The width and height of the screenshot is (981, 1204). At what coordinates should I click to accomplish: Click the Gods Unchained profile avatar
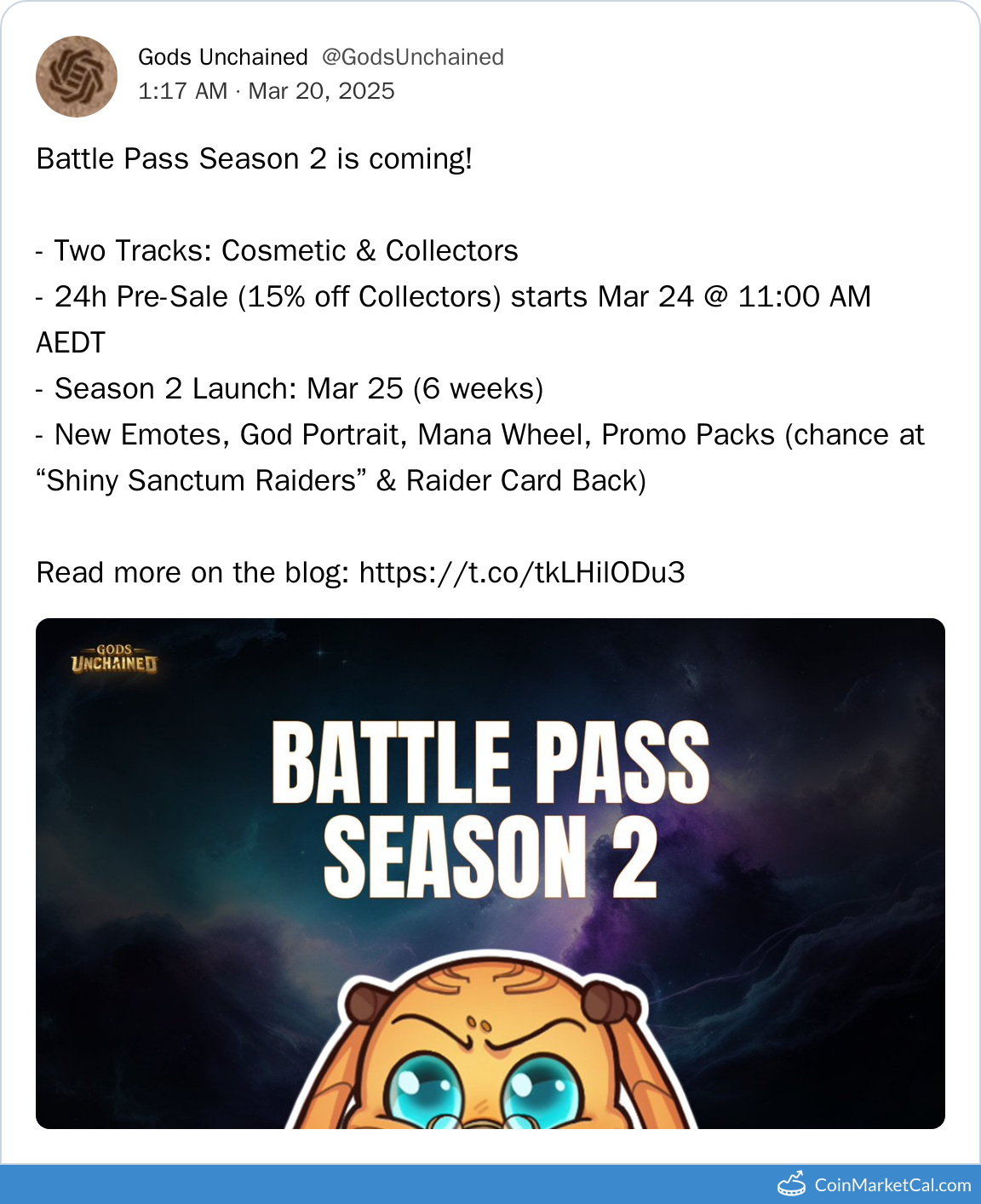pyautogui.click(x=77, y=77)
